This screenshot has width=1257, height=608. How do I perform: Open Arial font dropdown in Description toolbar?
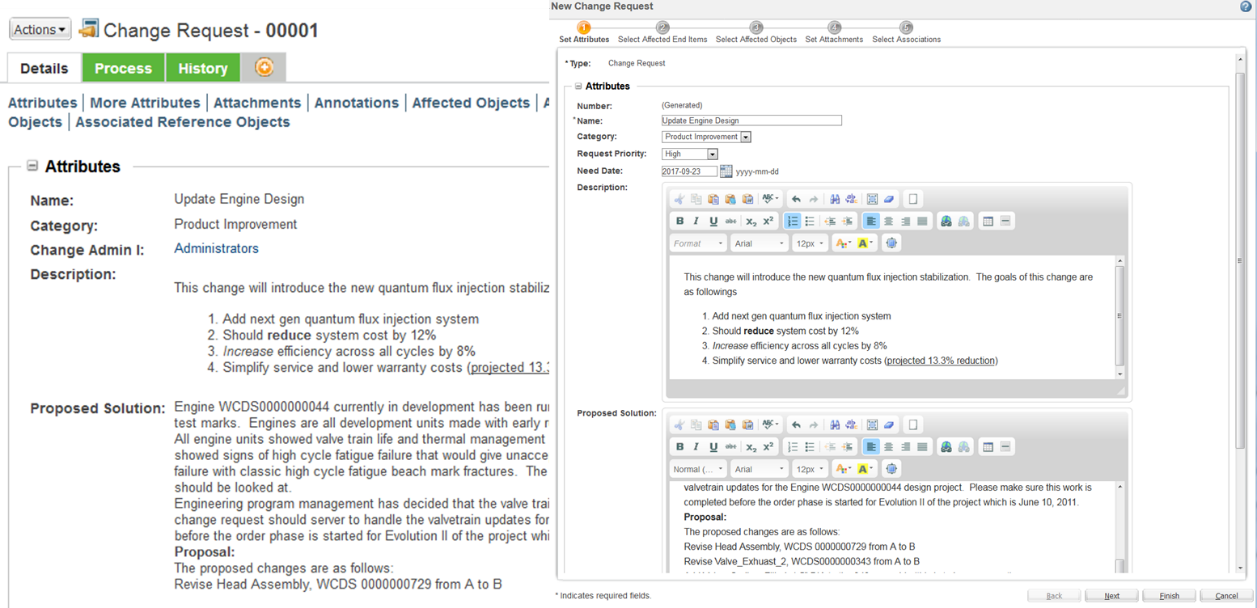pos(758,243)
